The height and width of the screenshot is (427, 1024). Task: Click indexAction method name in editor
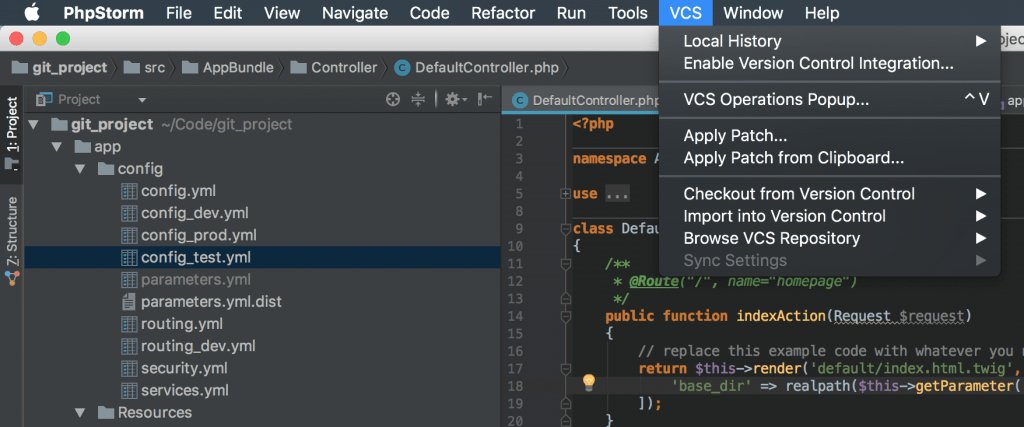coord(781,316)
